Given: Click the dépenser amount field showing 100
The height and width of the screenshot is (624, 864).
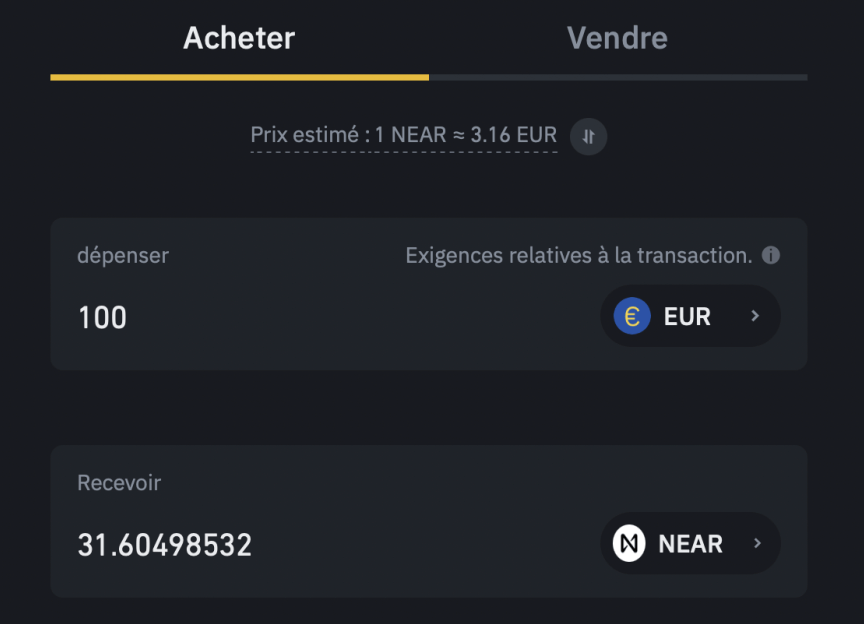Looking at the screenshot, I should click(102, 317).
